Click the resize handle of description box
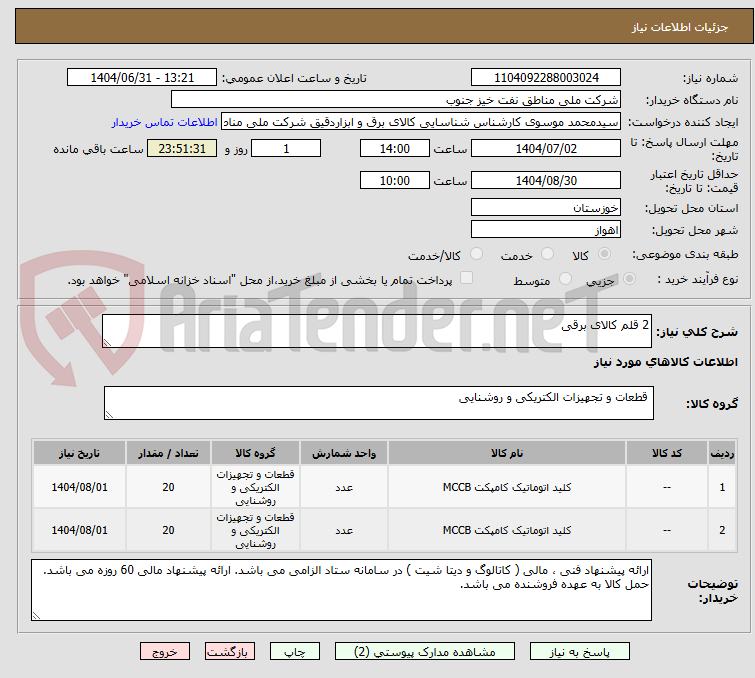The width and height of the screenshot is (755, 678). pos(107,342)
